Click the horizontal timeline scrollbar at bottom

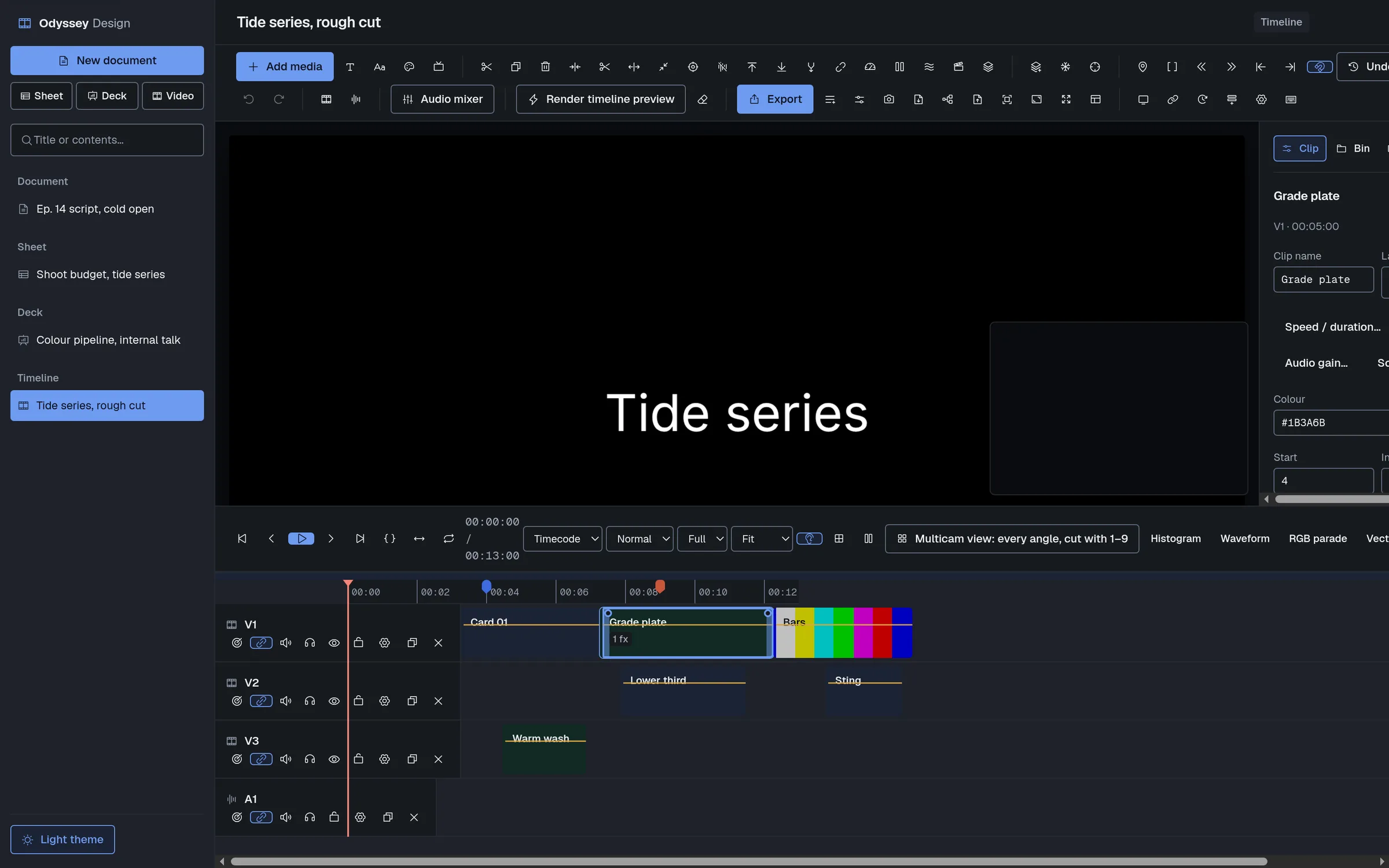pyautogui.click(x=749, y=862)
